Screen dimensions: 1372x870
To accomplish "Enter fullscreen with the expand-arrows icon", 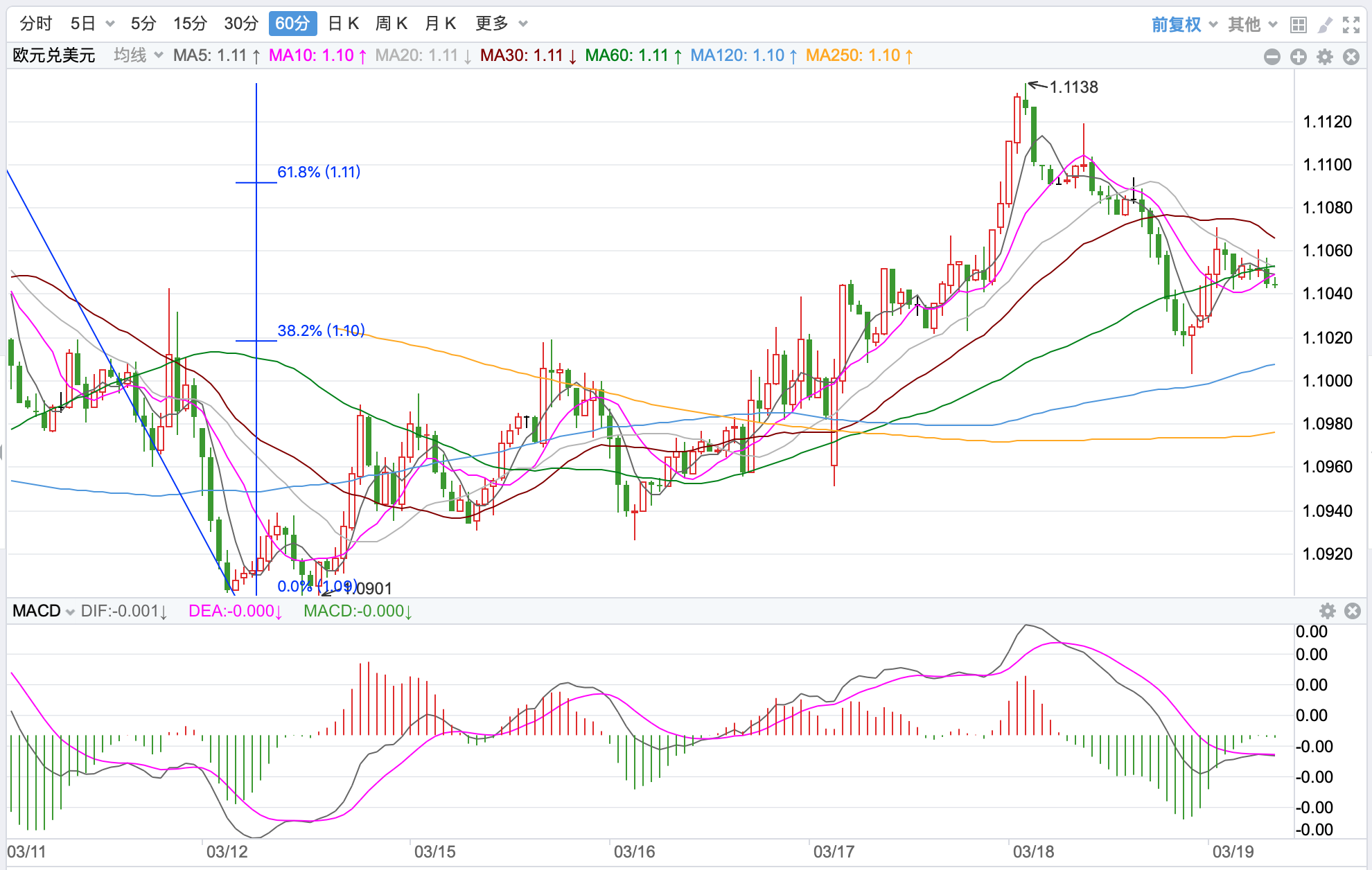I will coord(1351,25).
